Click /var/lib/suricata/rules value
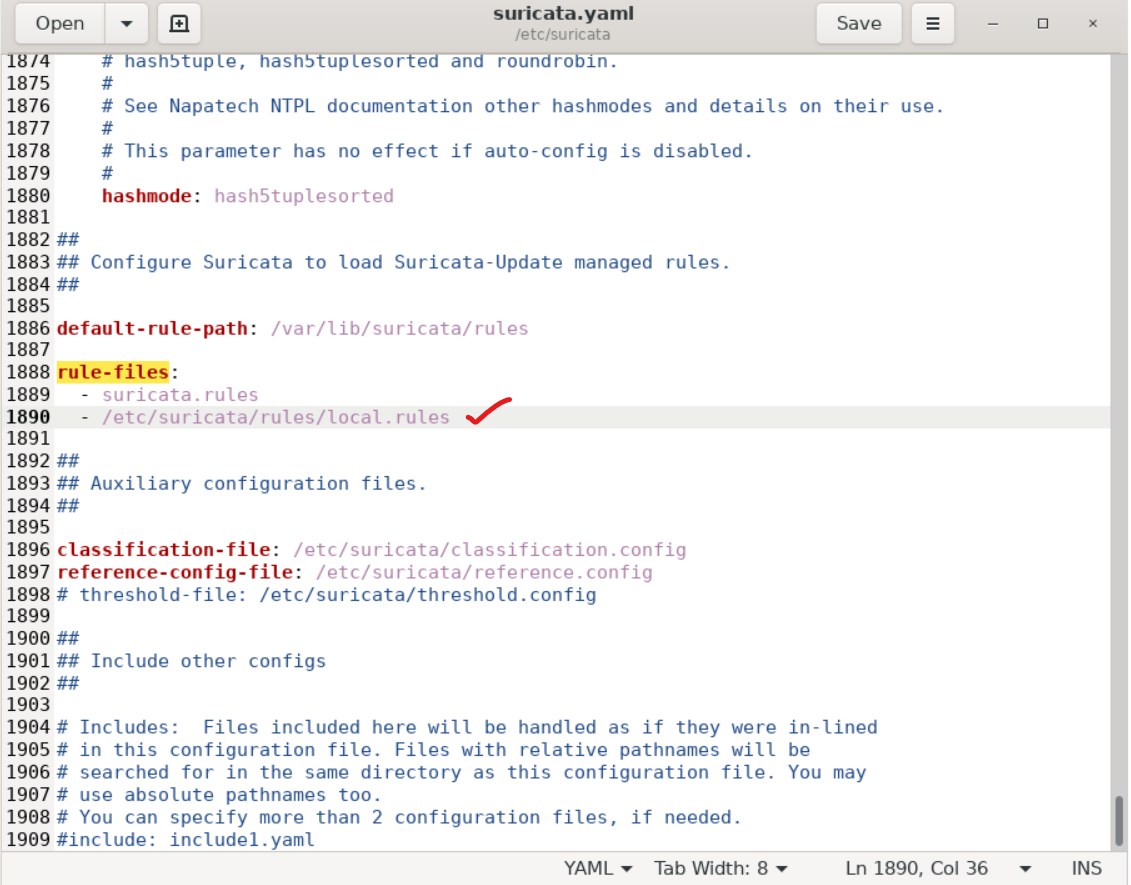This screenshot has height=885, width=1131. click(400, 328)
